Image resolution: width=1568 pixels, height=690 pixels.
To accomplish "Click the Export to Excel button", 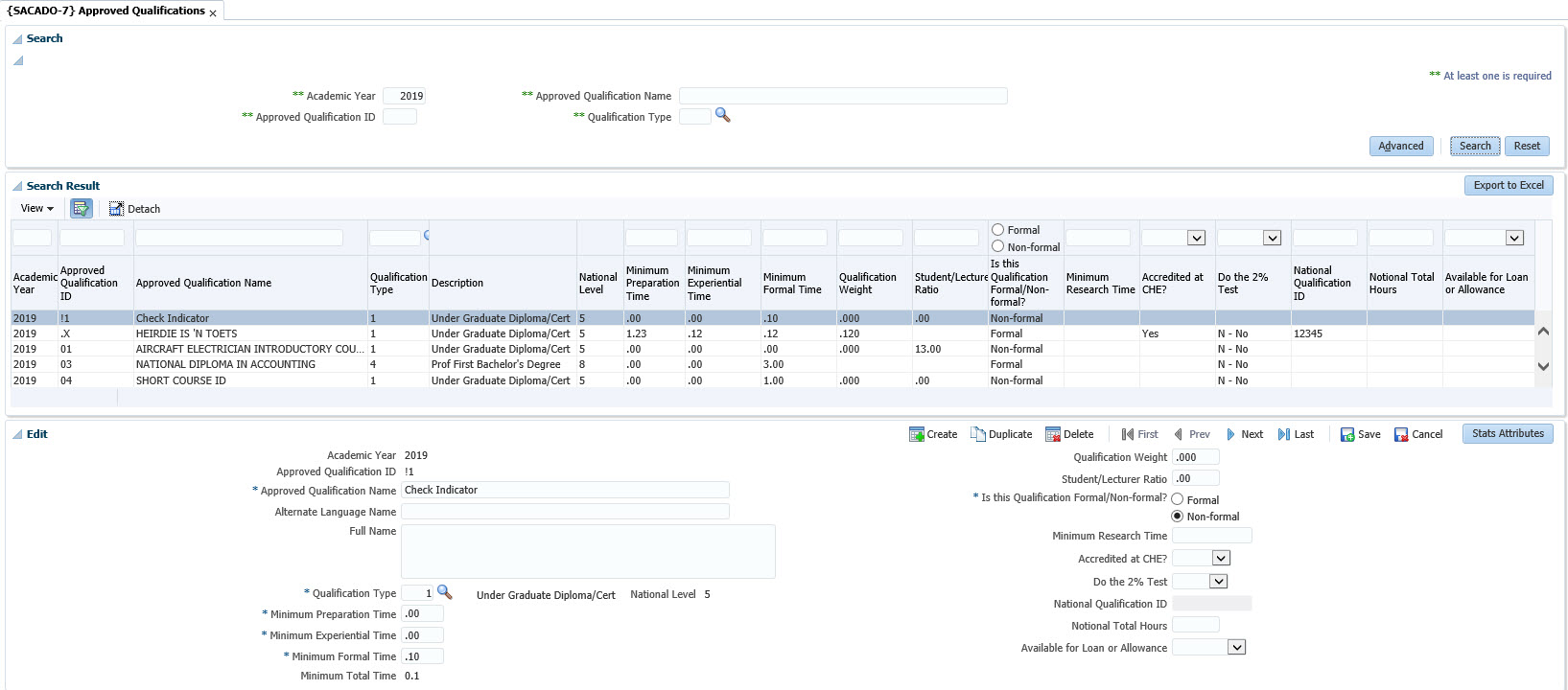I will (1508, 185).
